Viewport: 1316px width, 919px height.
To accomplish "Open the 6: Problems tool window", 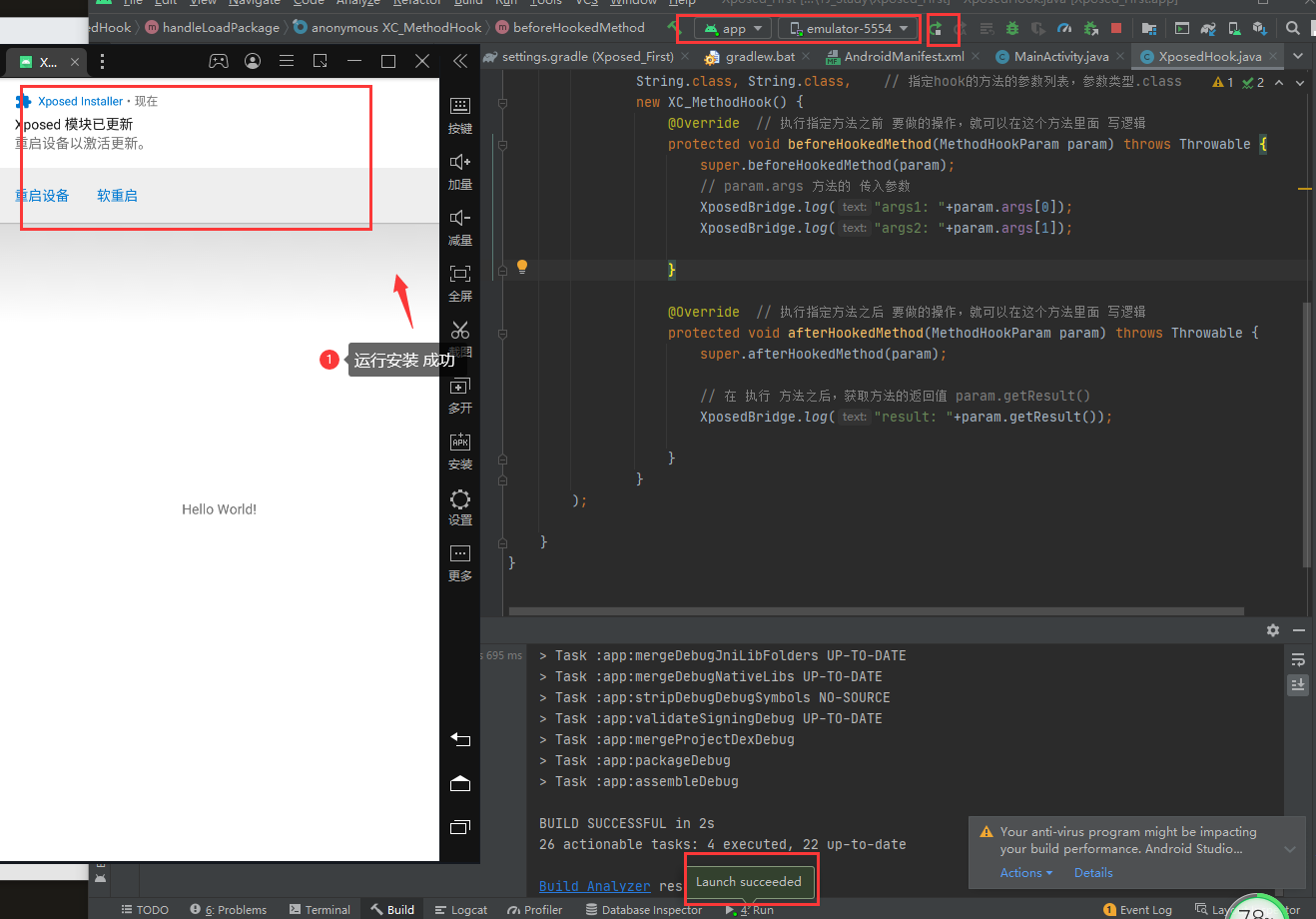I will tap(229, 910).
